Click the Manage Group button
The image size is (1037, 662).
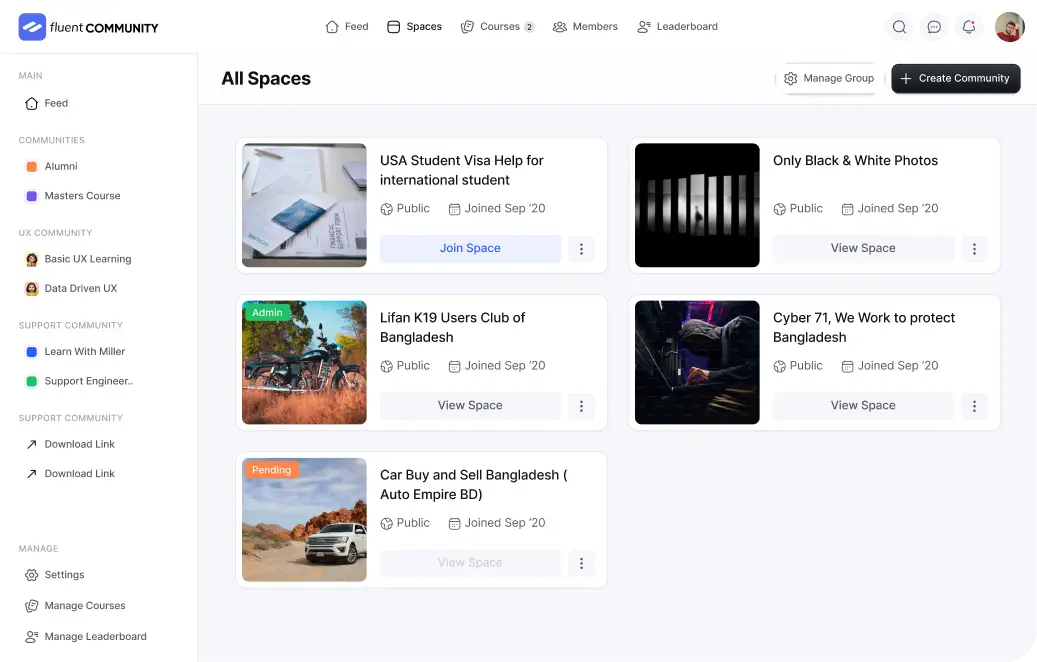point(829,78)
